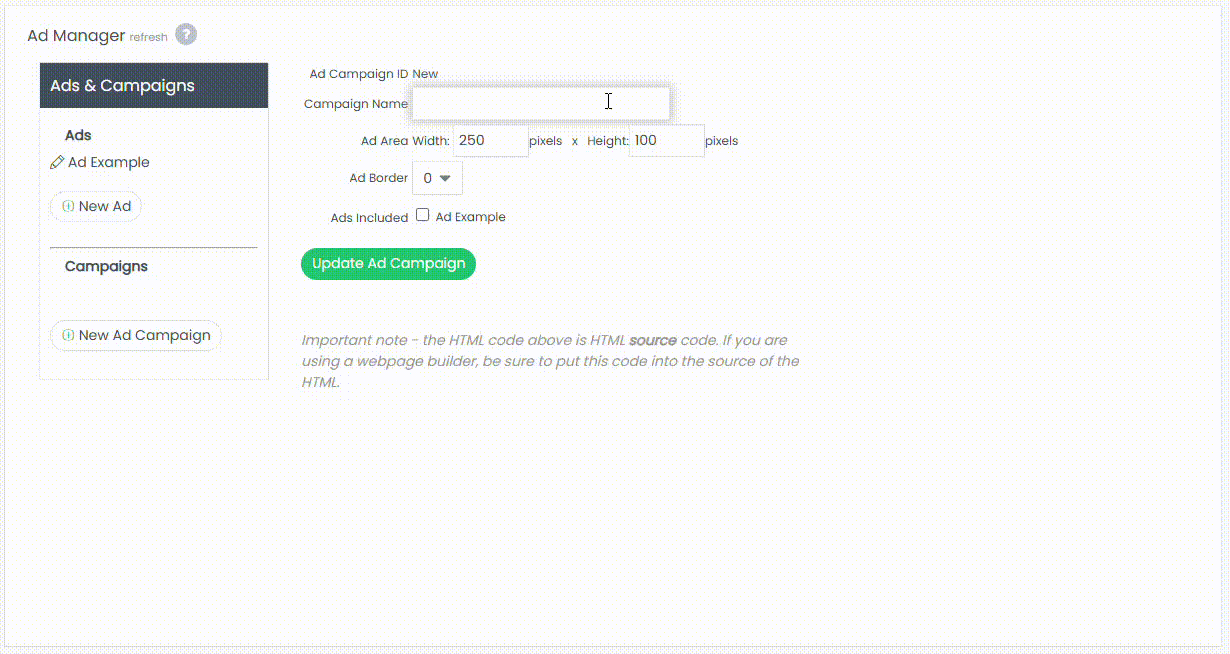Open the Ad Border dropdown
The height and width of the screenshot is (654, 1230).
437,178
